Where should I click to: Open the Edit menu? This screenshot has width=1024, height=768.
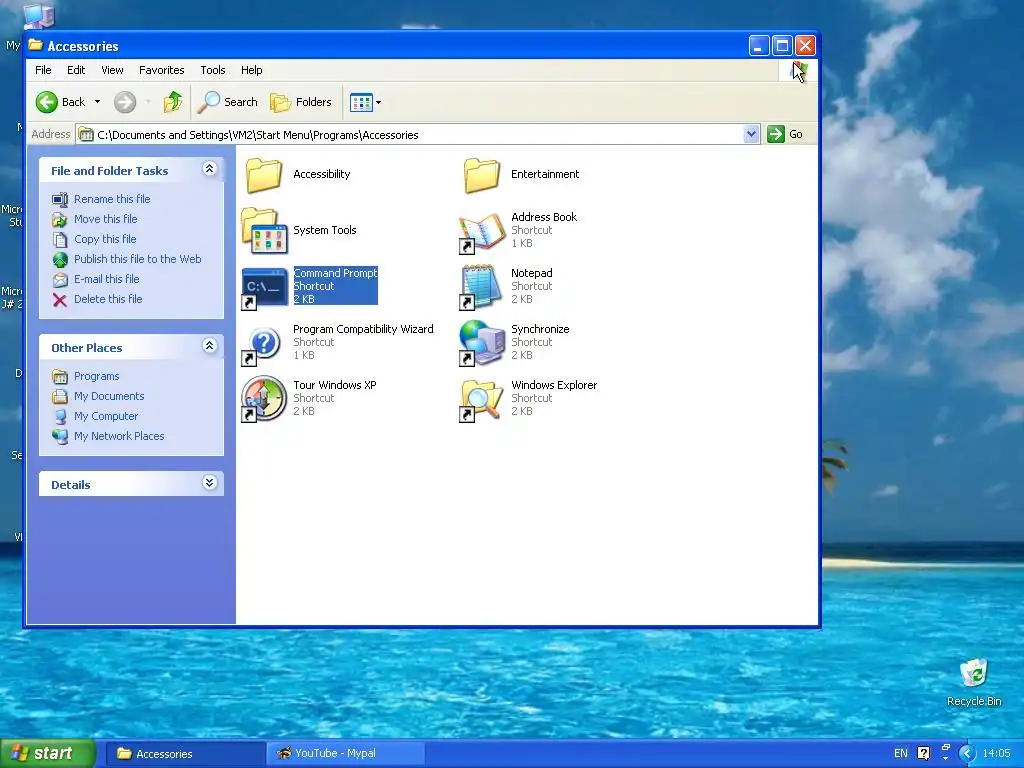pos(76,70)
